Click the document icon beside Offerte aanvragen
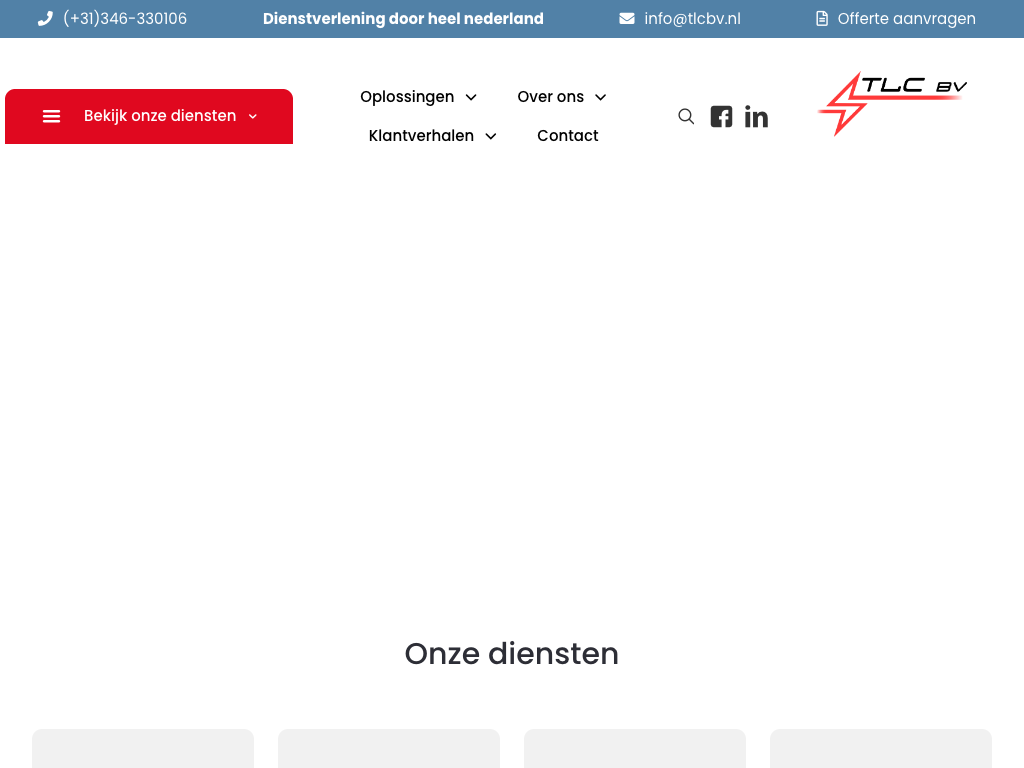The image size is (1024, 768). [x=822, y=19]
